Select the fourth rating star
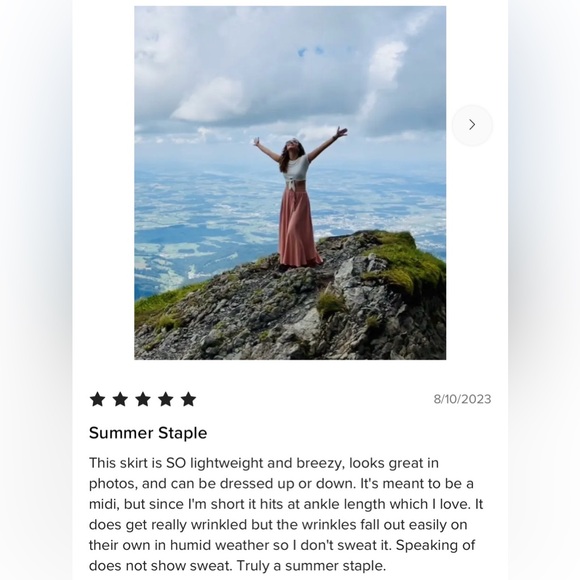The image size is (580, 580). 166,399
